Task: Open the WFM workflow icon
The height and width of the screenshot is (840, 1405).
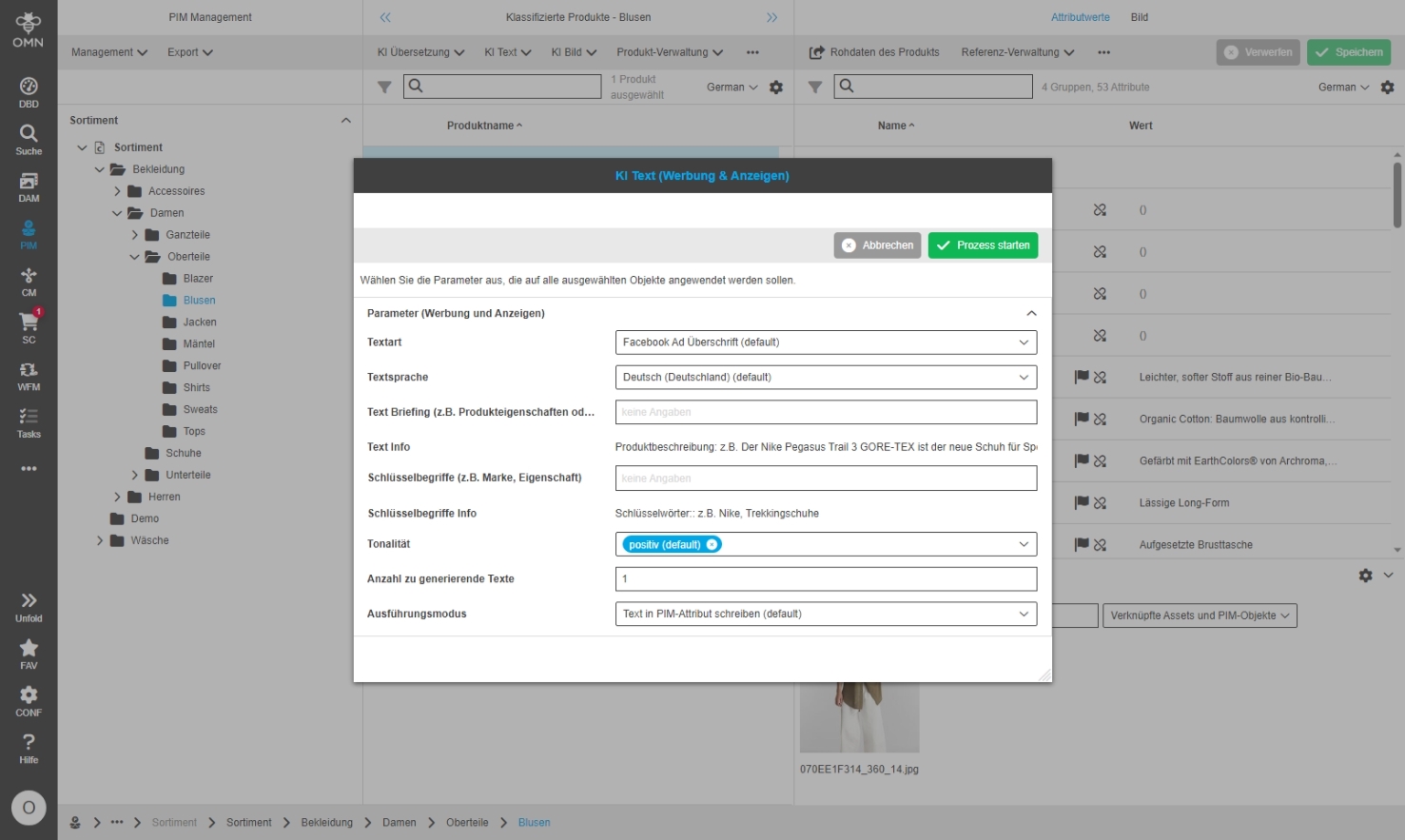Action: pyautogui.click(x=29, y=376)
